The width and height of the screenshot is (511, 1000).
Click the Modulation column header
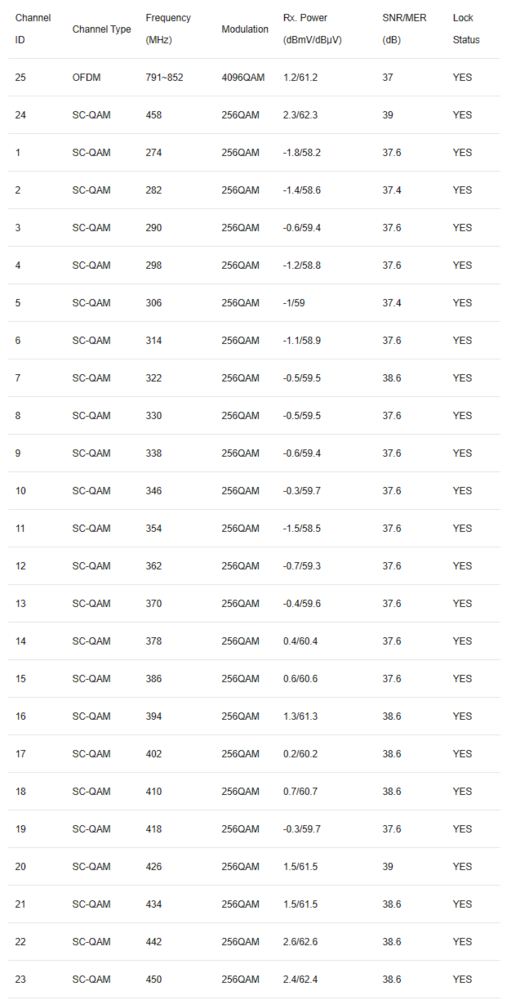pos(245,29)
